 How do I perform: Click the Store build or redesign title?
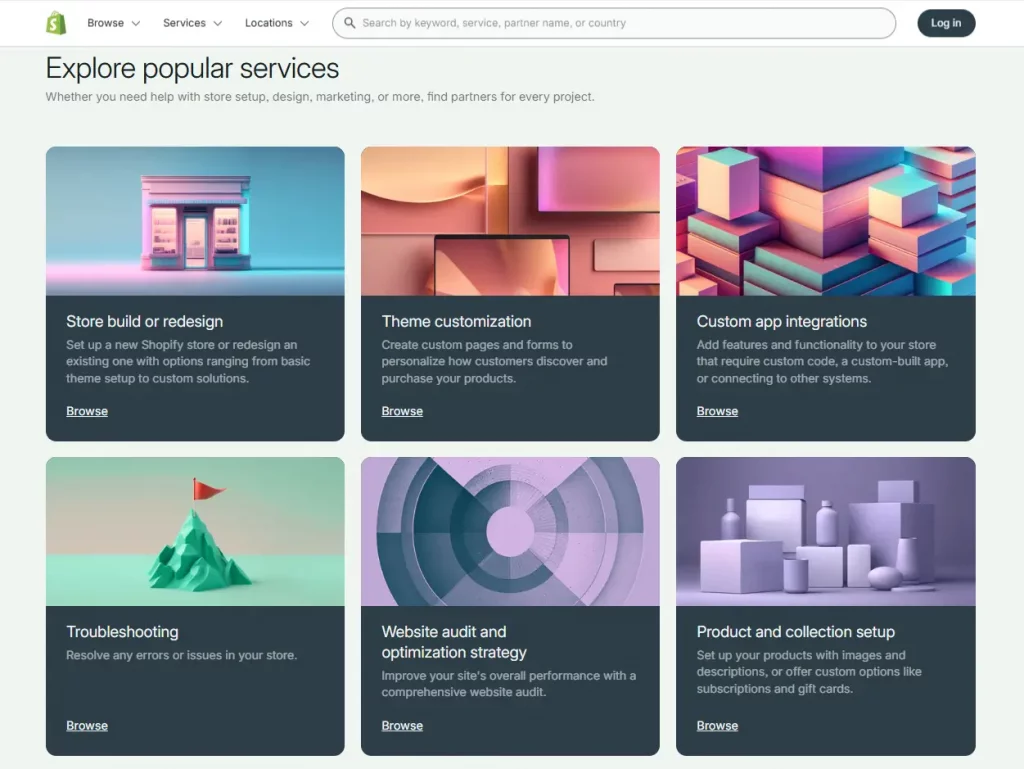[144, 321]
